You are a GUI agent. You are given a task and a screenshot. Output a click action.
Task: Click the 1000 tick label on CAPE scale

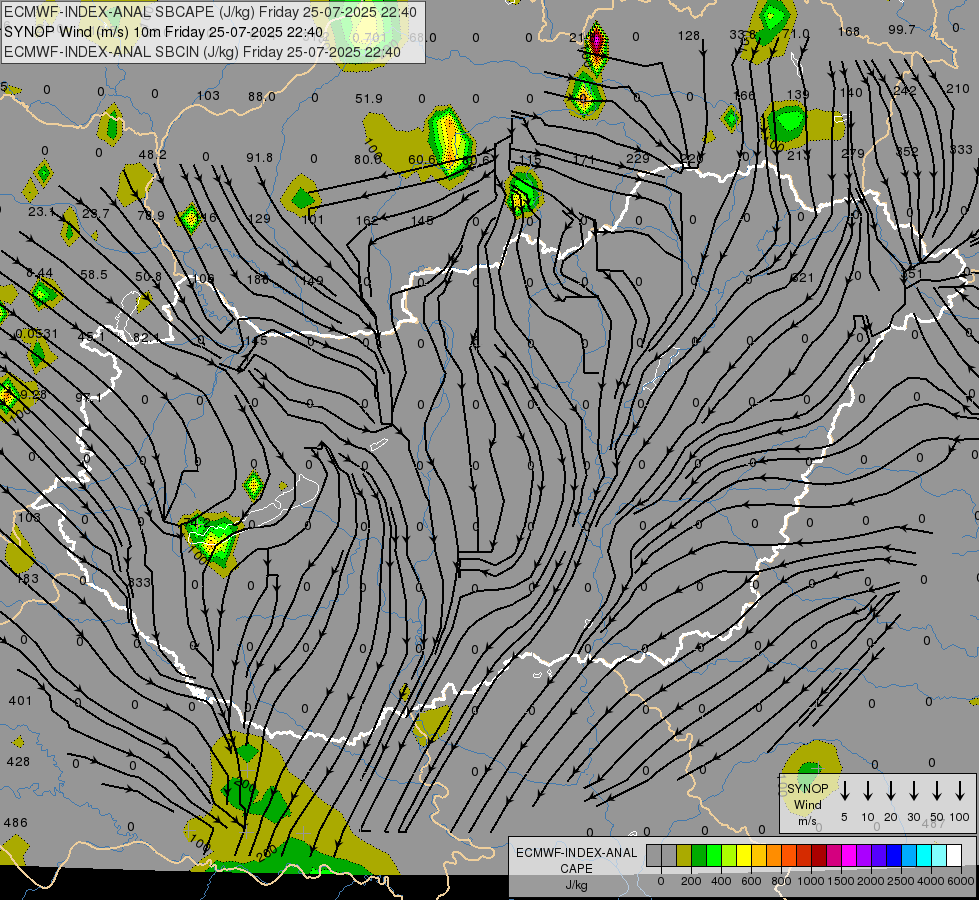tap(811, 881)
